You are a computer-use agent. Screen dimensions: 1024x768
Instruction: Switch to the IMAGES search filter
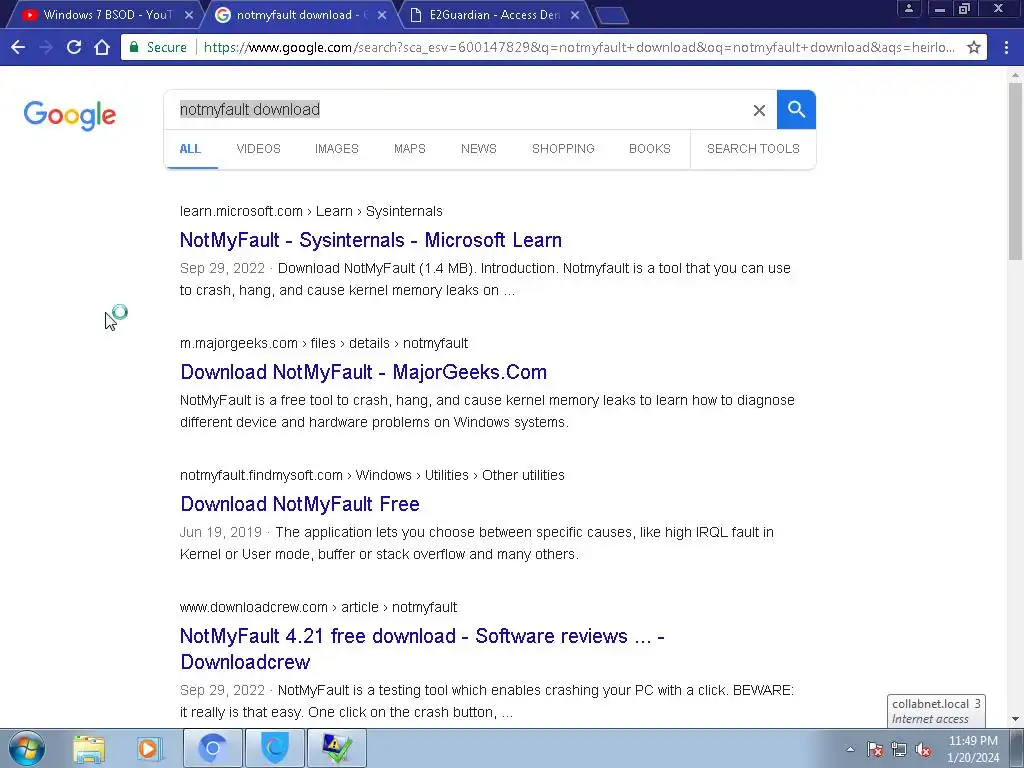pyautogui.click(x=336, y=149)
